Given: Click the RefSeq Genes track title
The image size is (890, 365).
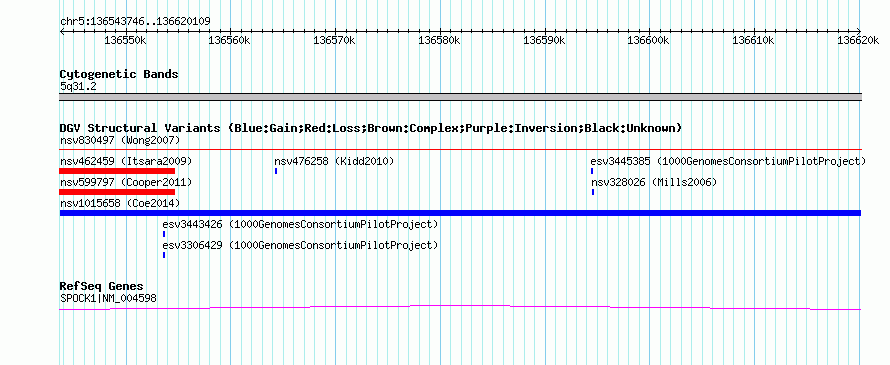Looking at the screenshot, I should click(102, 286).
